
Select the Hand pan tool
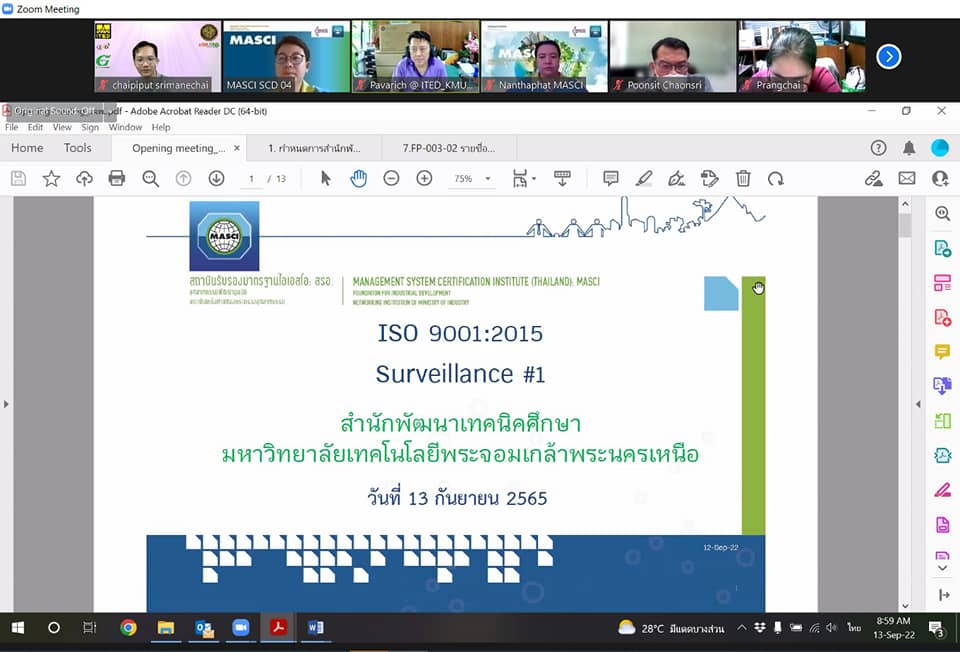[359, 179]
